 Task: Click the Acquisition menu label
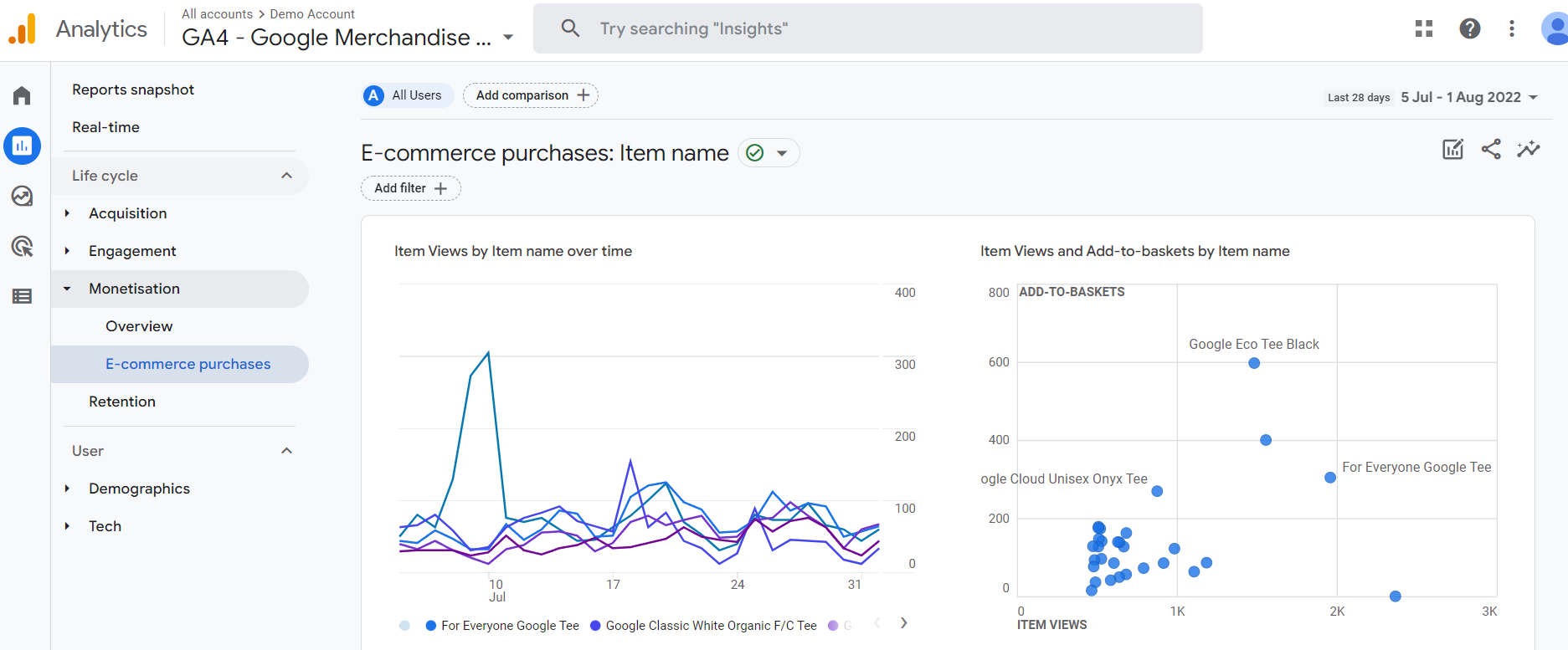(128, 213)
